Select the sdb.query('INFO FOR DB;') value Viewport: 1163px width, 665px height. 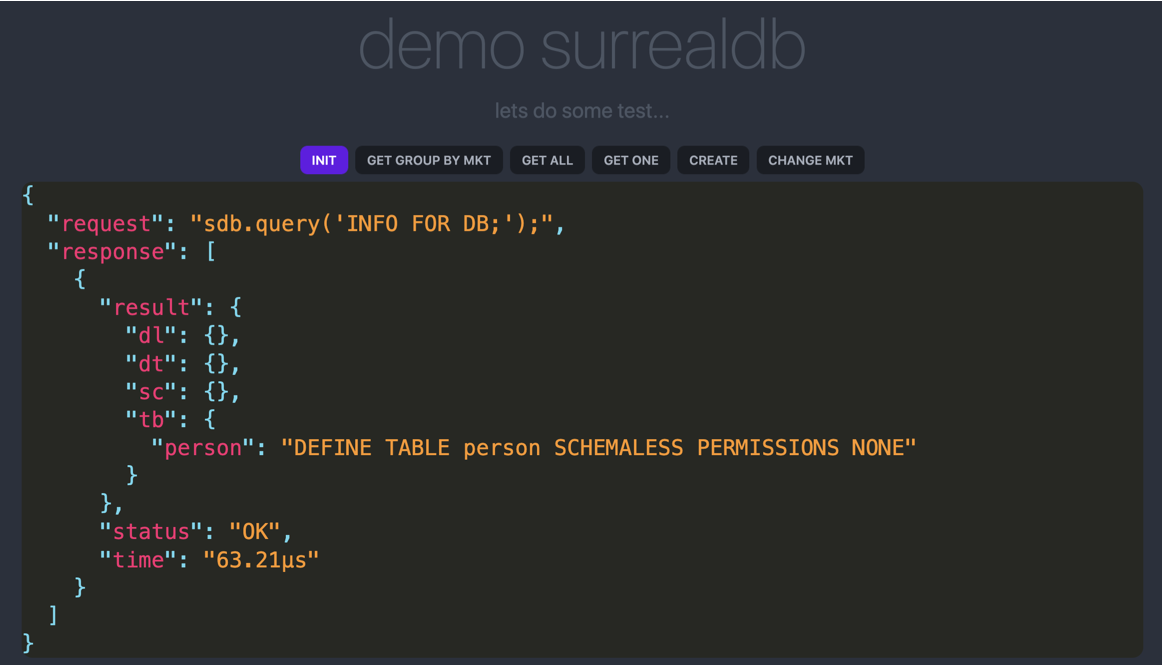coord(371,224)
